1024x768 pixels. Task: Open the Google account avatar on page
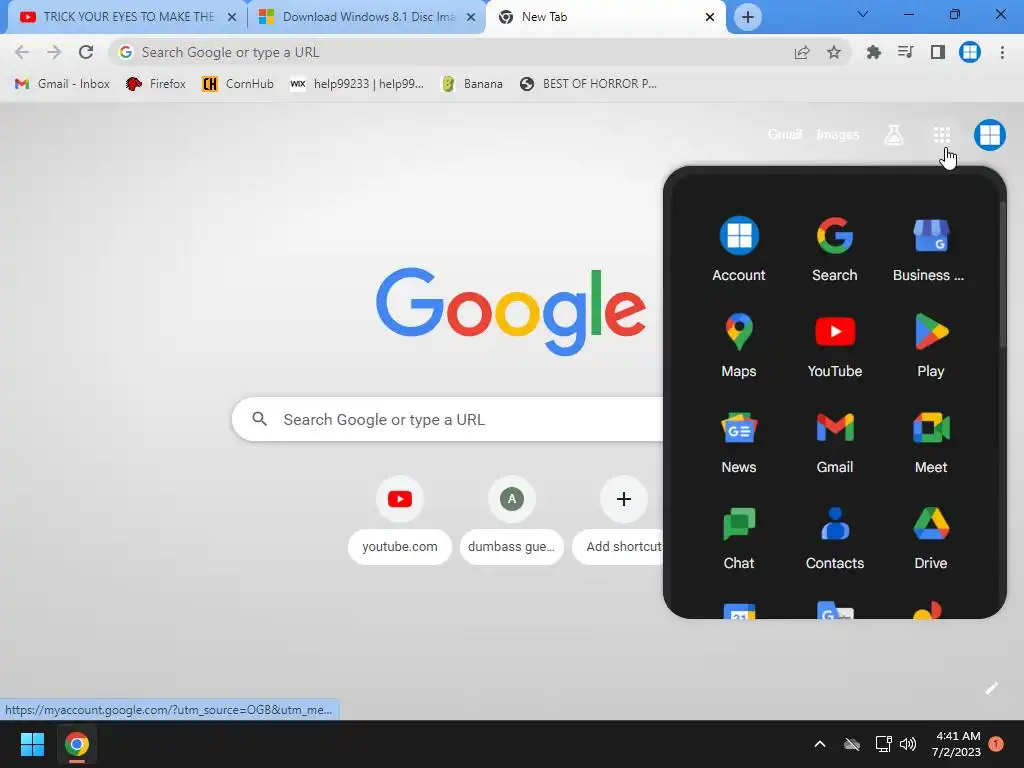point(989,135)
